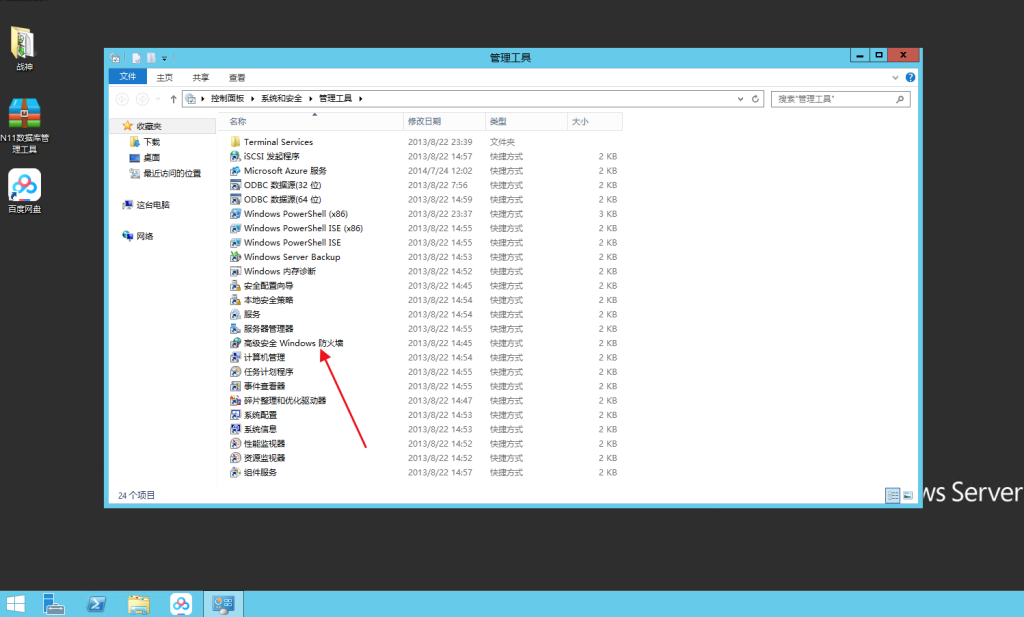Image resolution: width=1024 pixels, height=617 pixels.
Task: Open the help question mark icon
Action: coord(910,77)
